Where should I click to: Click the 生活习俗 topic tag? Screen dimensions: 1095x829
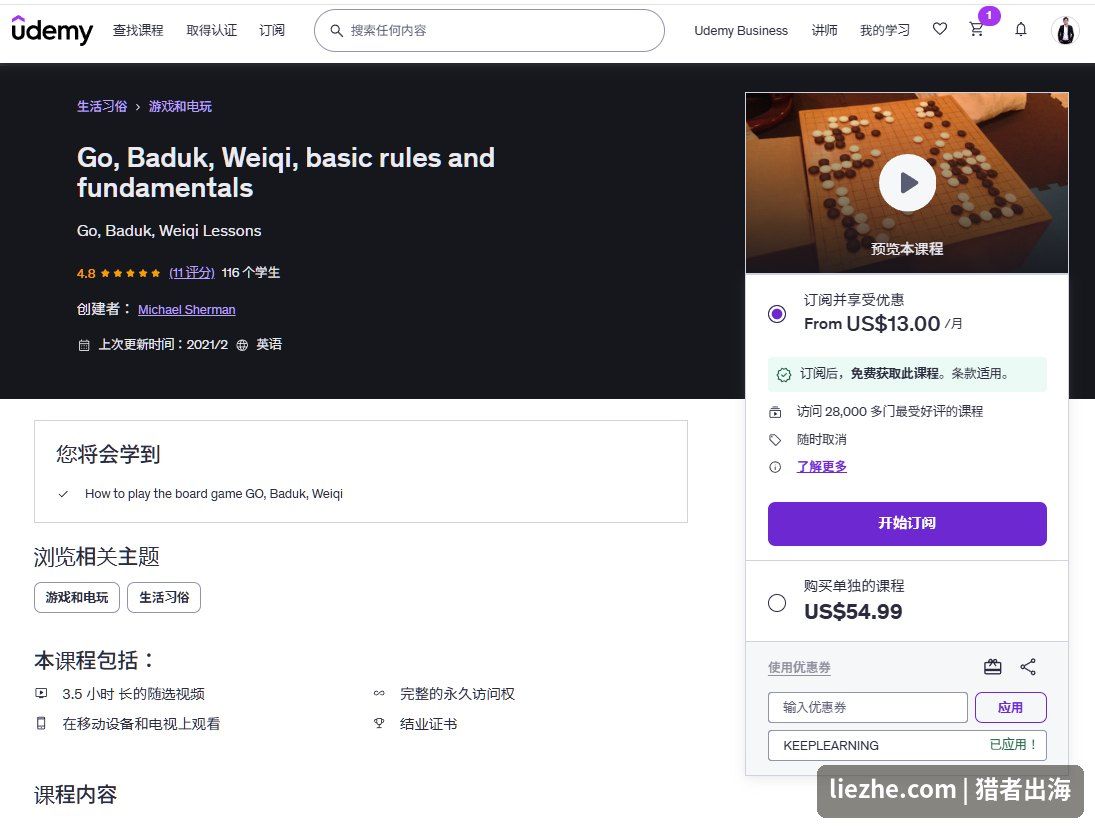click(x=164, y=598)
